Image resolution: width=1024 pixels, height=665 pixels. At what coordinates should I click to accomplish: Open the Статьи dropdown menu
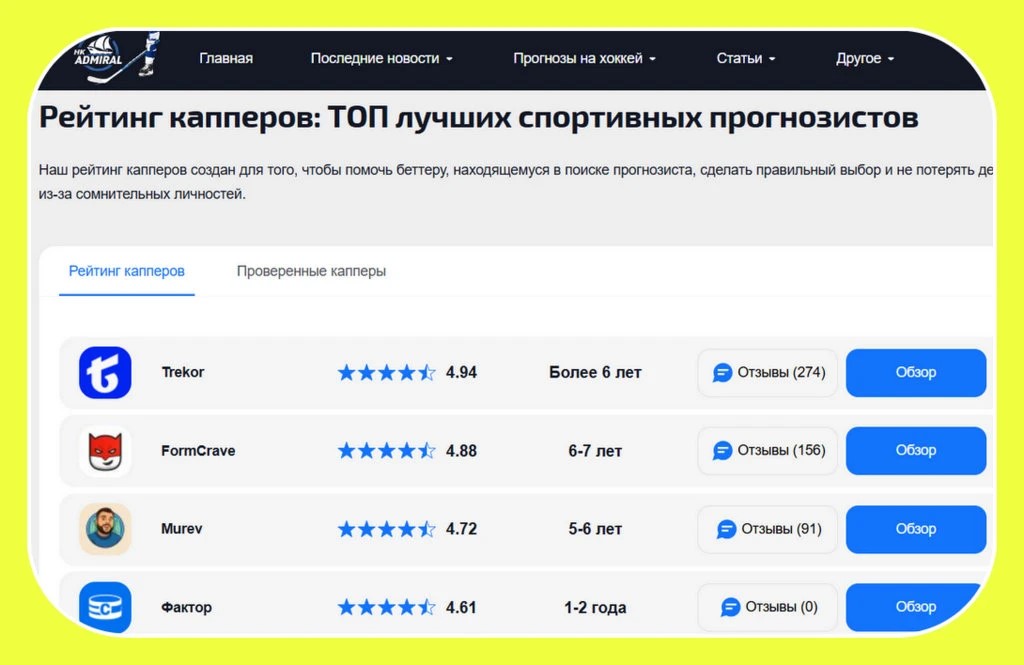click(x=746, y=58)
